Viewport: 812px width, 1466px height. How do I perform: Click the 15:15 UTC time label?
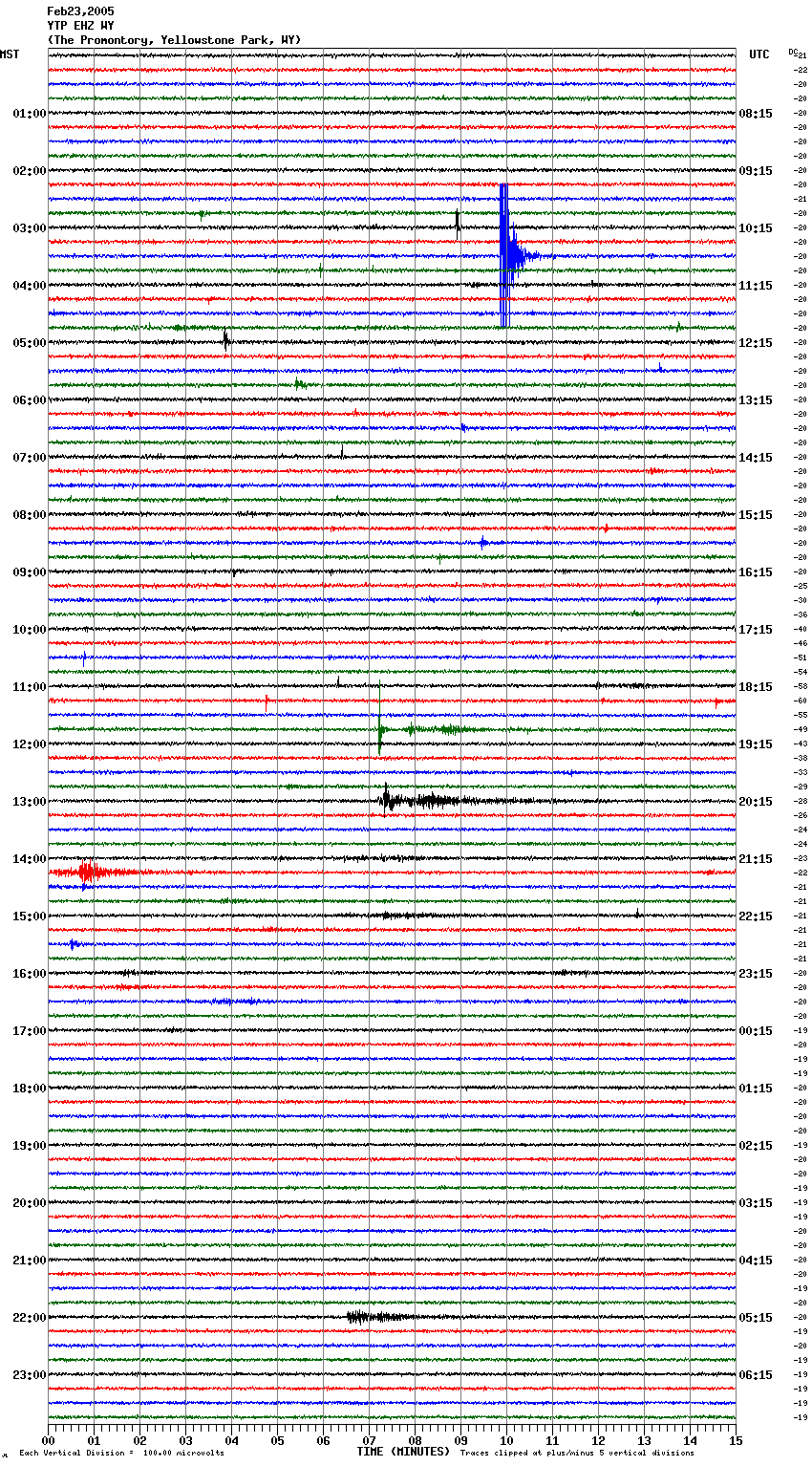(x=756, y=515)
